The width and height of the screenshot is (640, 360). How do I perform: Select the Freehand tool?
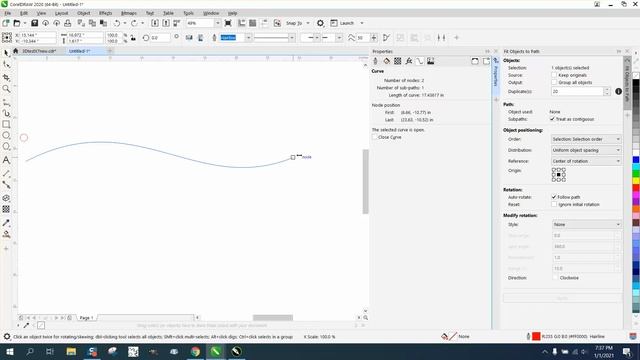point(6,102)
